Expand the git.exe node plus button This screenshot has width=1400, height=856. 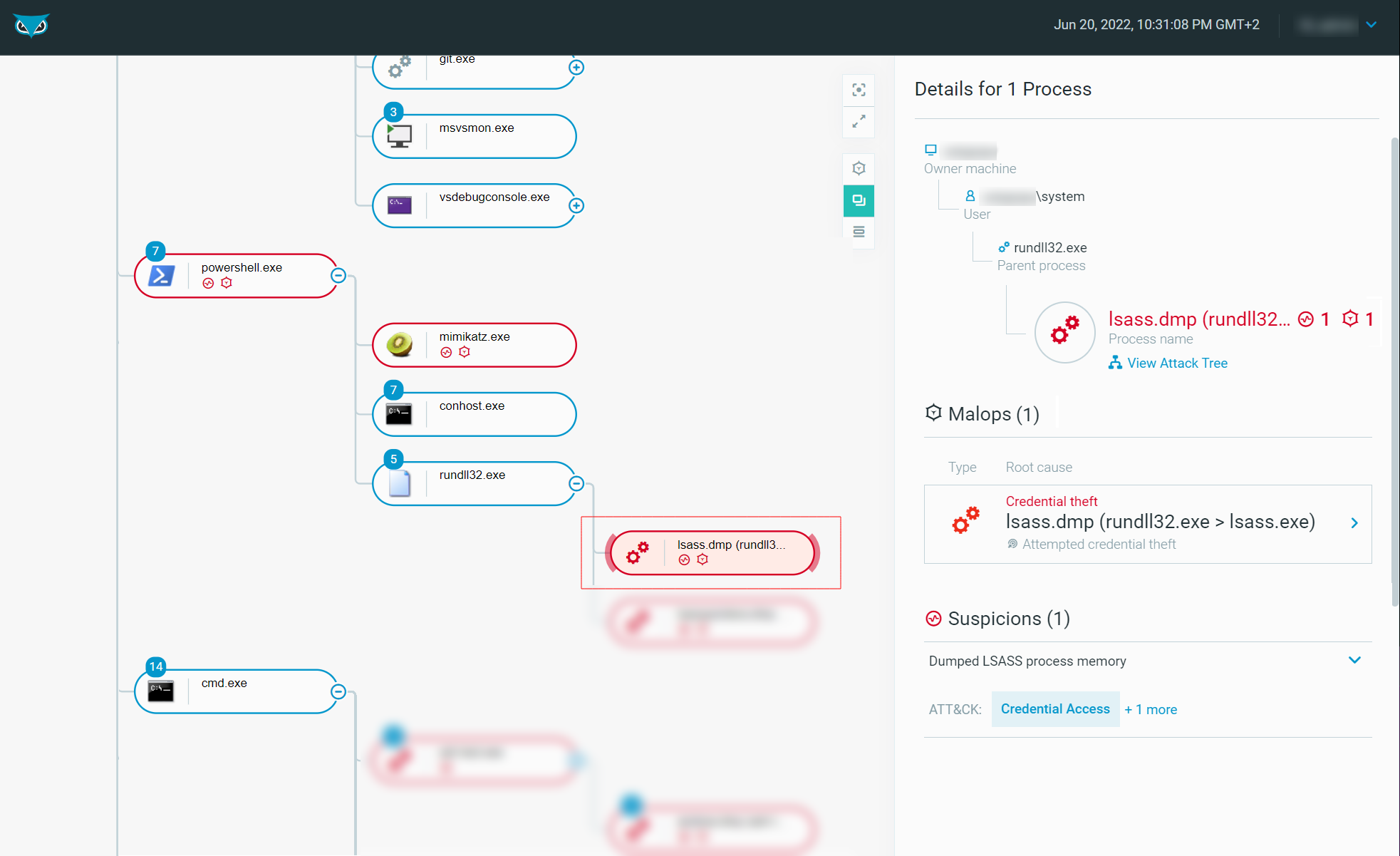576,67
